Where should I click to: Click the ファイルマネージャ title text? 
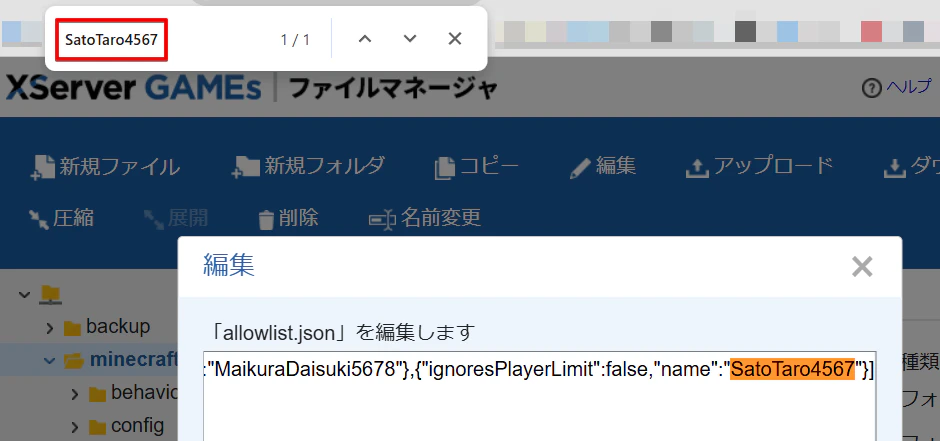click(393, 88)
